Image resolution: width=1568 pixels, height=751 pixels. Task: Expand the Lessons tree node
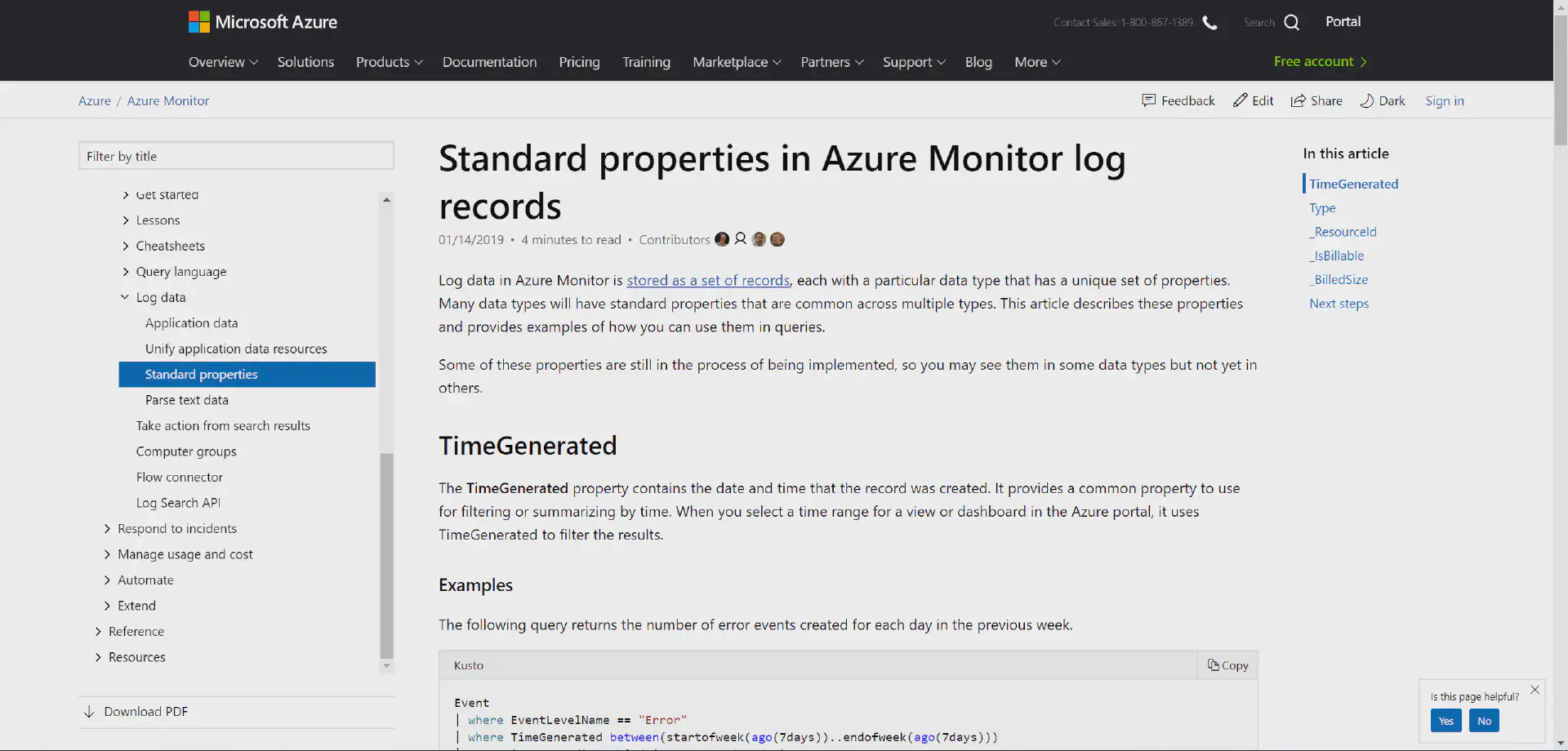tap(126, 220)
